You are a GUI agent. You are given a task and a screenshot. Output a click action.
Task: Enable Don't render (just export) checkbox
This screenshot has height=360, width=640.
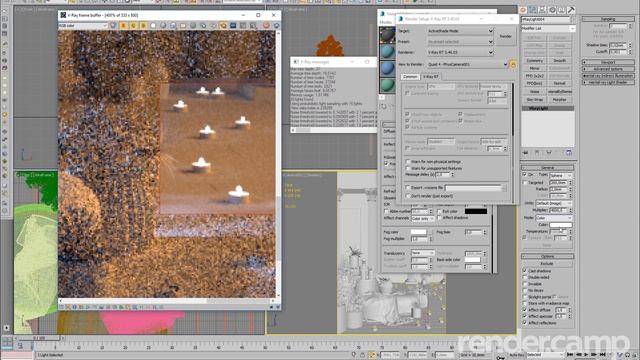pyautogui.click(x=408, y=196)
